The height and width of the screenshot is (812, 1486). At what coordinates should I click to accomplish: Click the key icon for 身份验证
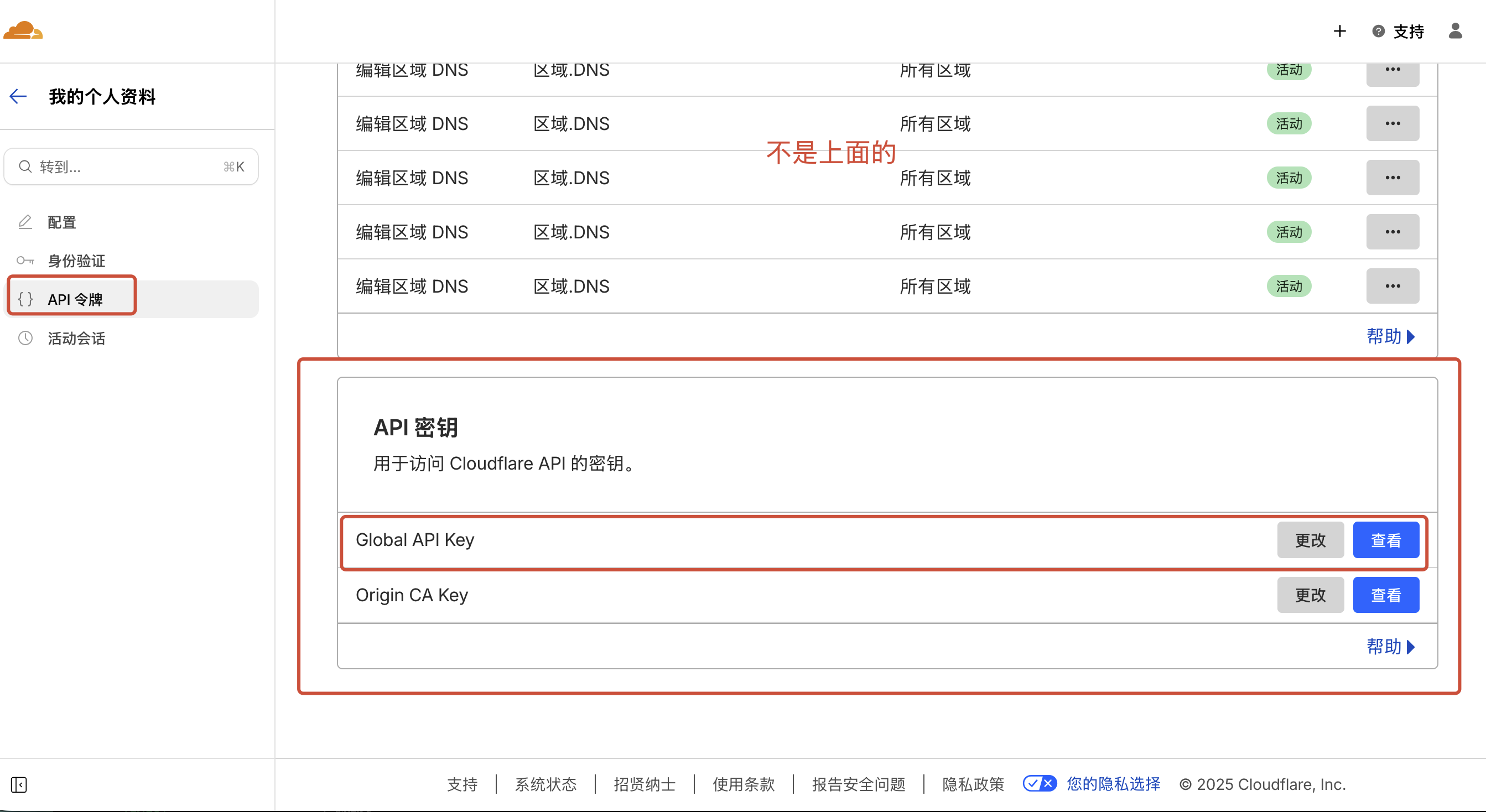(25, 261)
